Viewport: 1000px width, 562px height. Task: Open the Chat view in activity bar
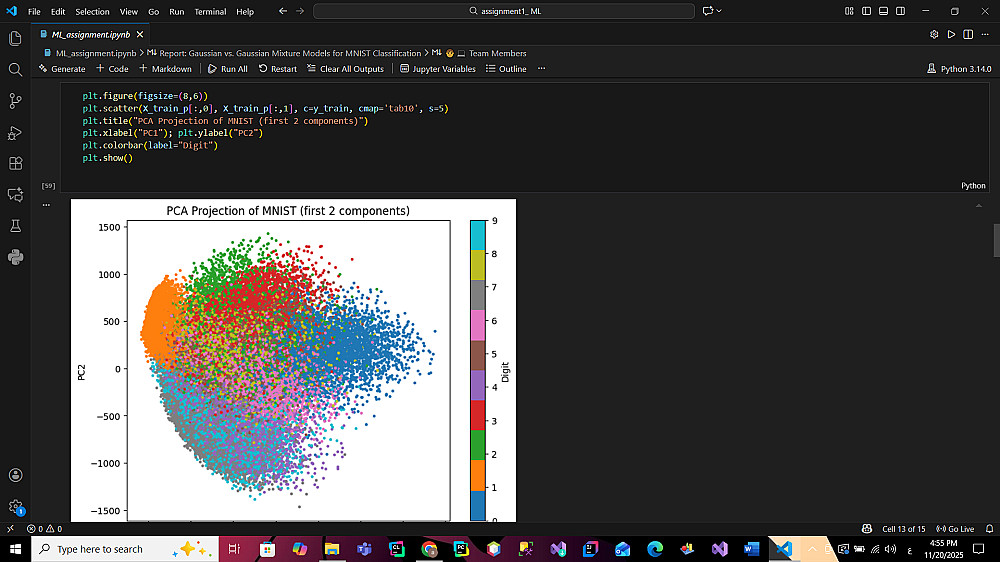pos(15,195)
